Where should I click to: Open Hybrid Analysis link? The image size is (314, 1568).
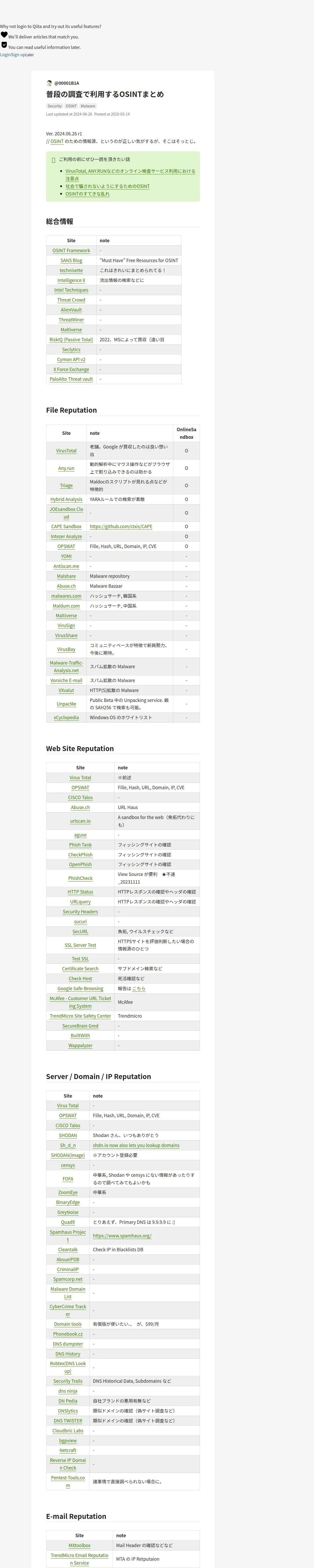click(x=66, y=499)
